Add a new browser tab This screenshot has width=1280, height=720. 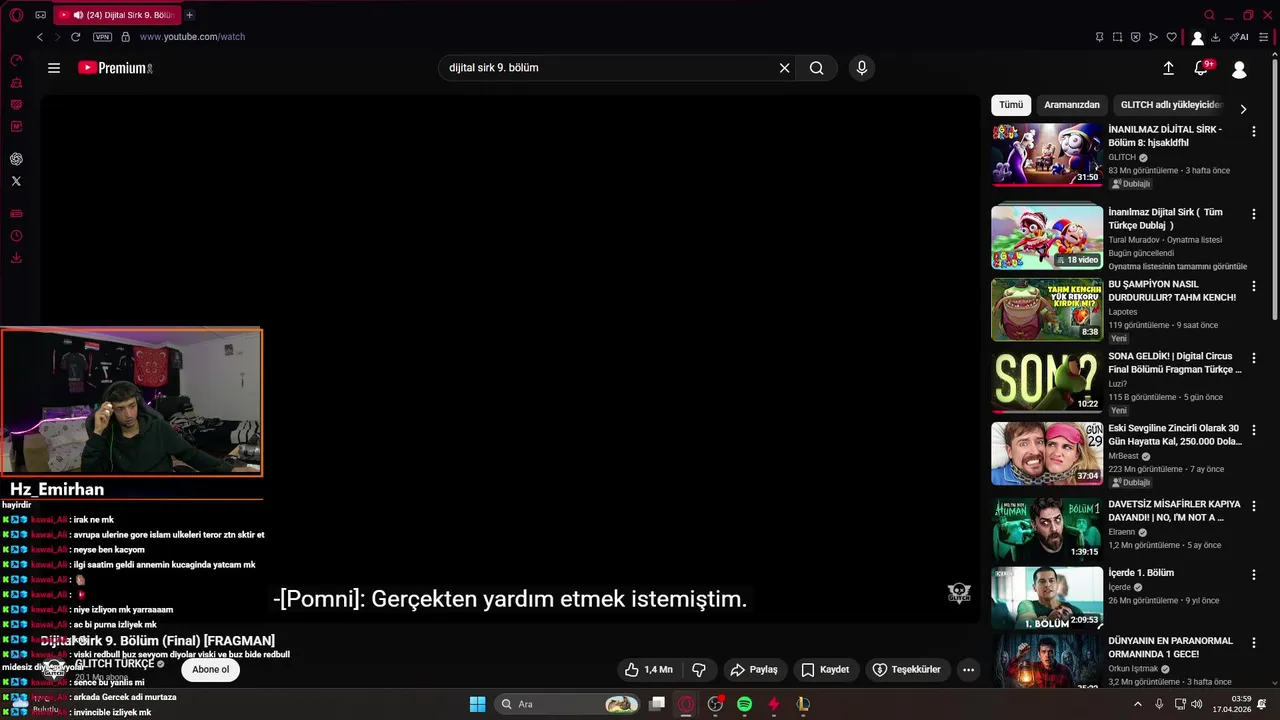(x=189, y=15)
